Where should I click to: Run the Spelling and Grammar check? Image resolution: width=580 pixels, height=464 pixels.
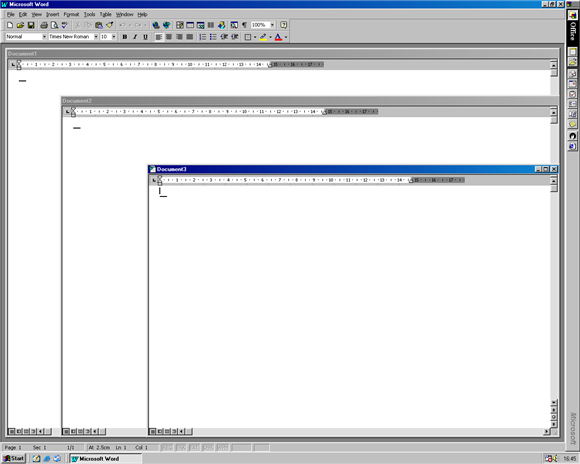(65, 25)
